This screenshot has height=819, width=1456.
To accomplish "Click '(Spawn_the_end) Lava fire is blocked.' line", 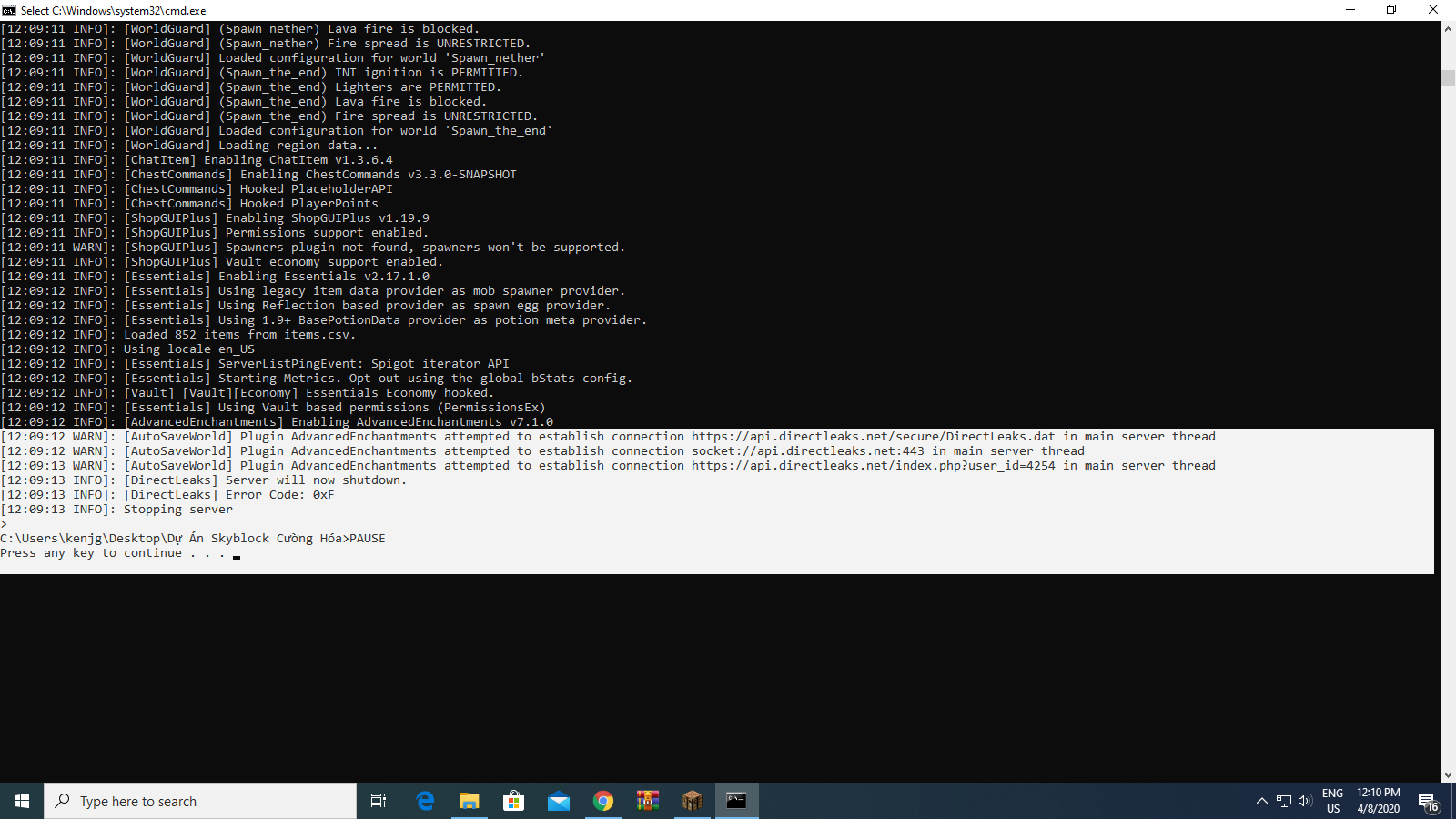I will click(x=243, y=102).
